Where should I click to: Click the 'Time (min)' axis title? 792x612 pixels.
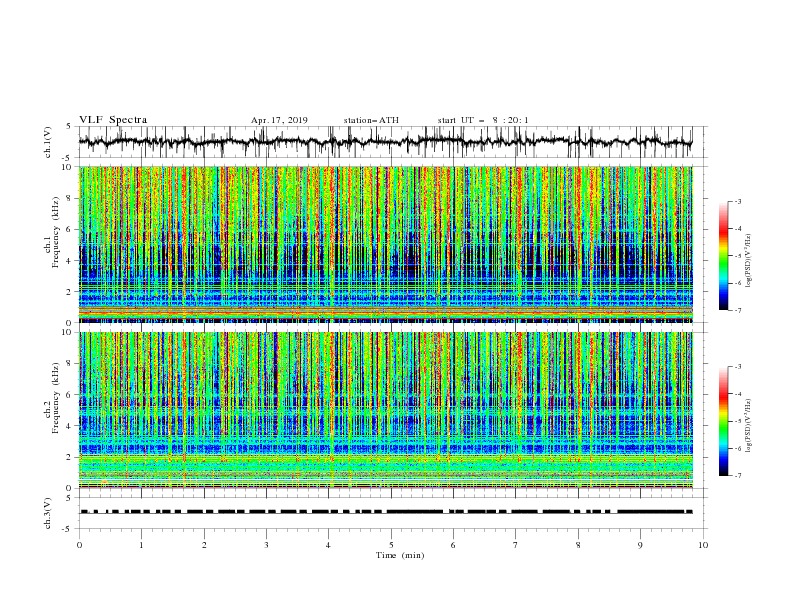coord(400,555)
